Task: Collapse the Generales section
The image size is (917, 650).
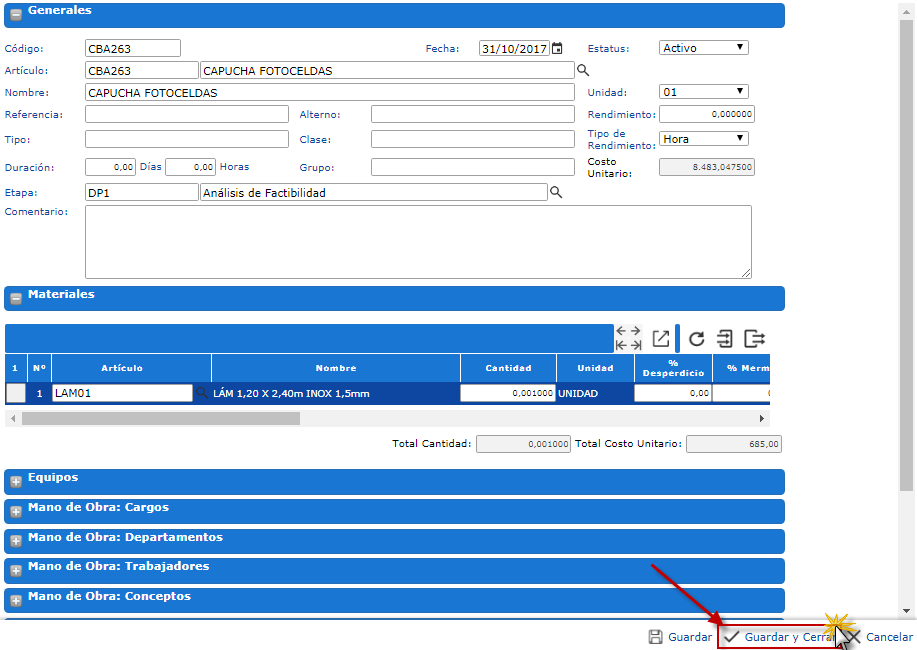Action: tap(16, 15)
